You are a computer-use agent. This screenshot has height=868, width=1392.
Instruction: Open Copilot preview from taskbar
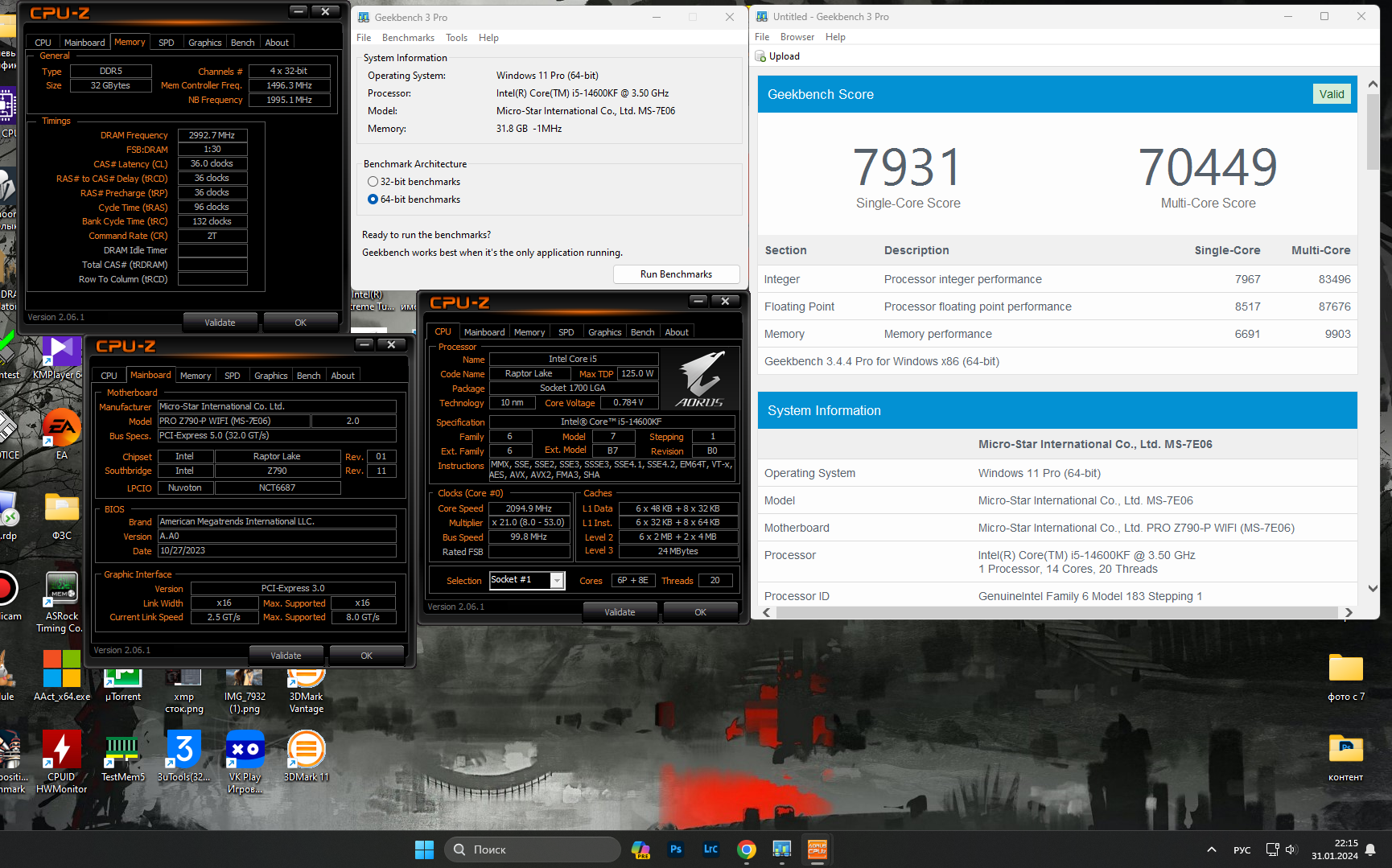640,849
